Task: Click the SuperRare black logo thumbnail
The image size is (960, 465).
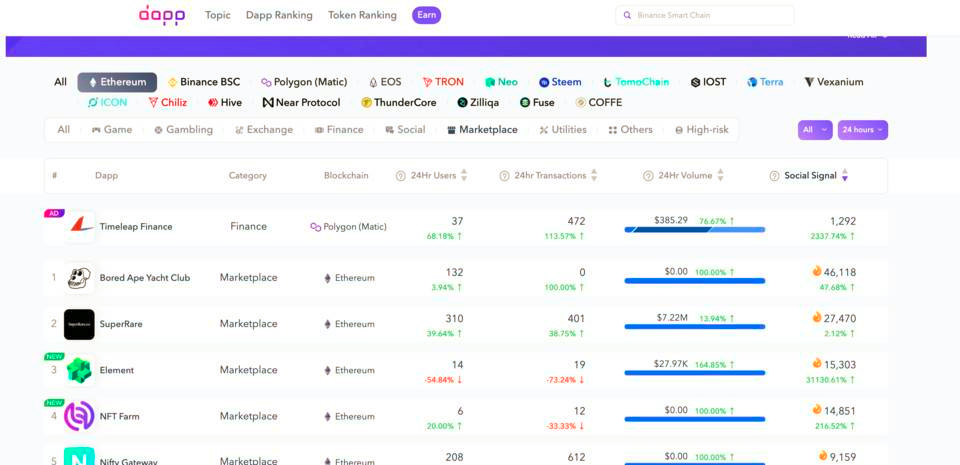Action: (x=79, y=324)
